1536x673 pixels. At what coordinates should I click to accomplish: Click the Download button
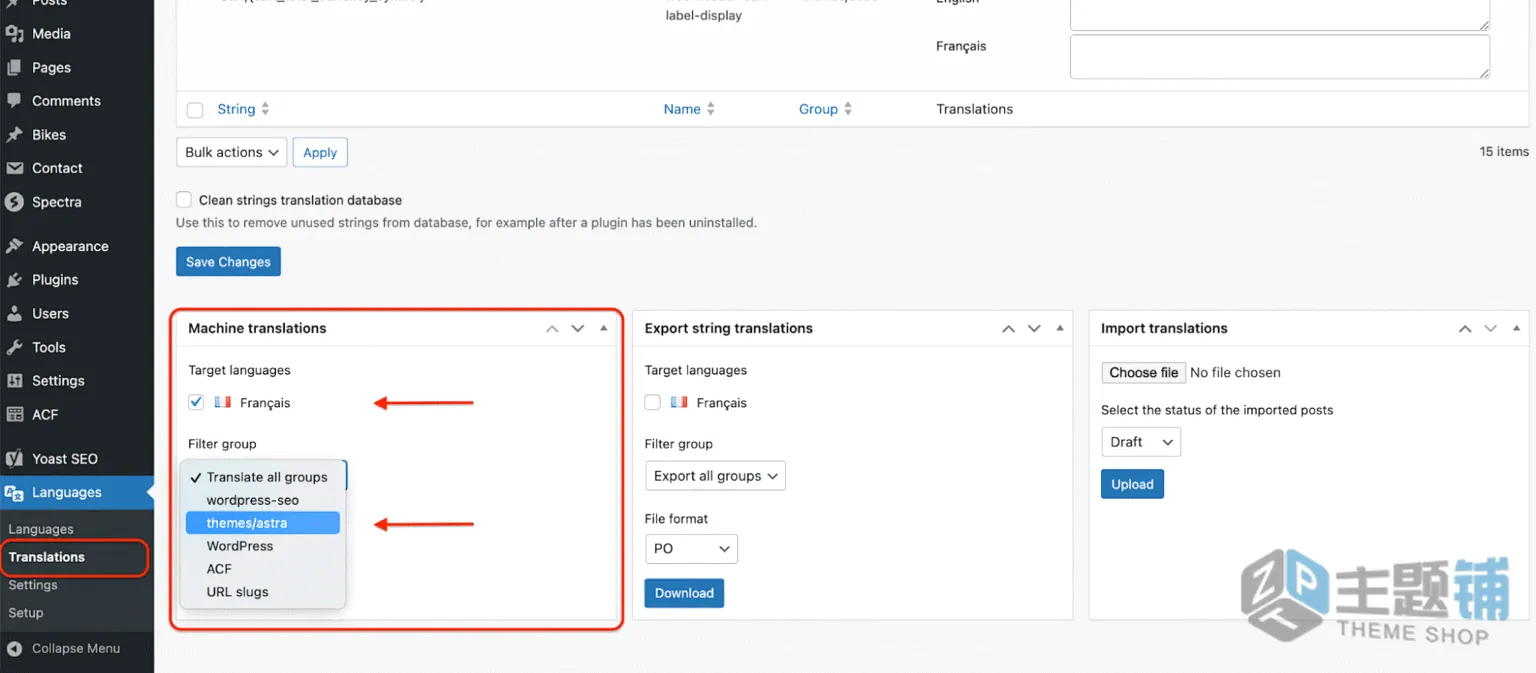pos(684,593)
